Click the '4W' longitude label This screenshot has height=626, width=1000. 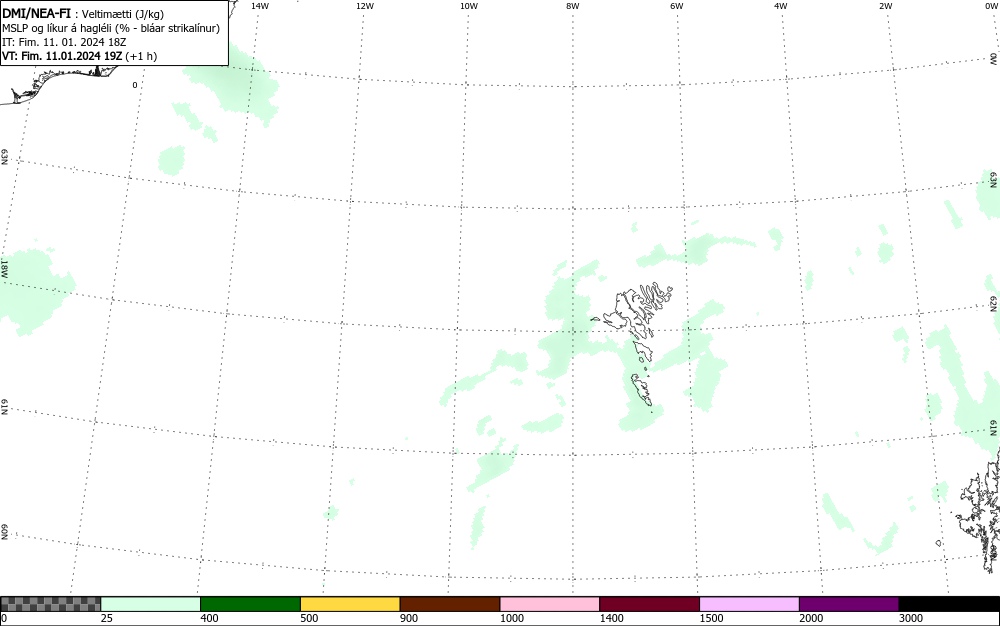[780, 6]
